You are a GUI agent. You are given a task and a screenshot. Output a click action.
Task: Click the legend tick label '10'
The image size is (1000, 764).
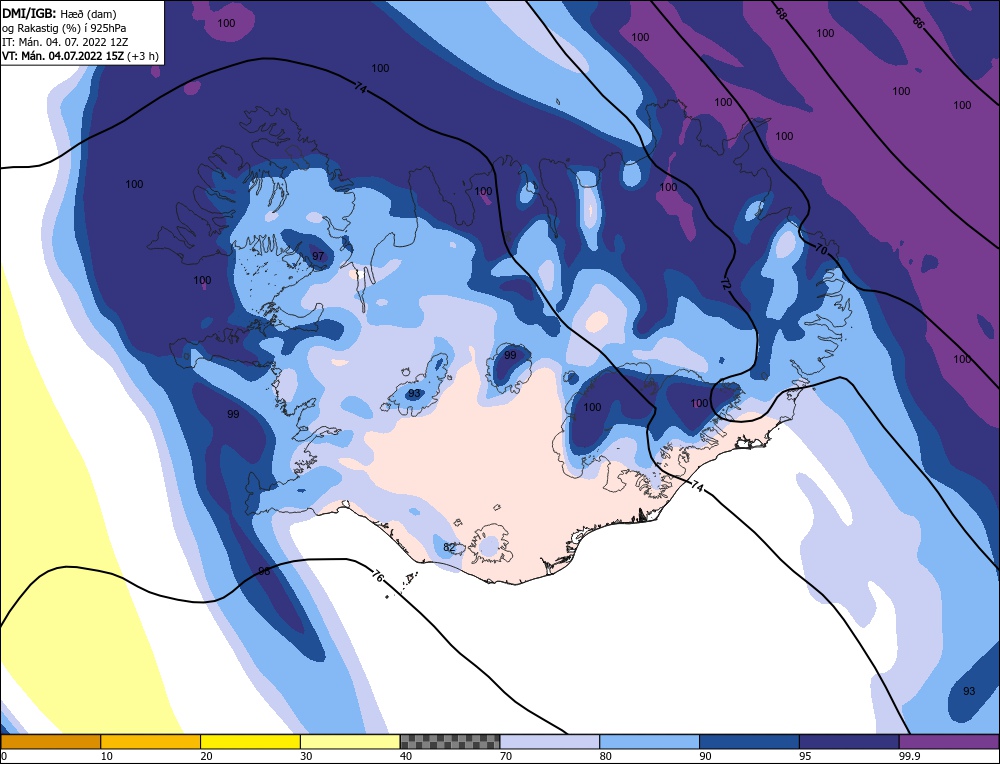click(x=107, y=756)
